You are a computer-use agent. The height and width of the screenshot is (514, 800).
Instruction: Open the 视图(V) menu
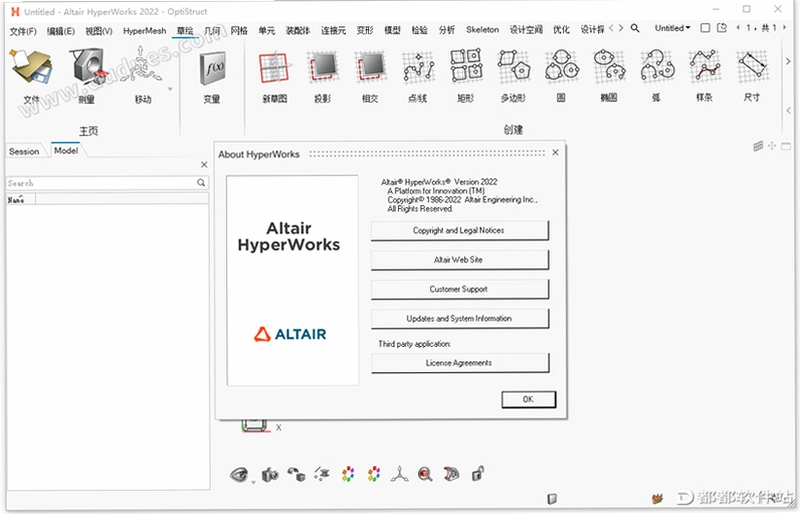[98, 31]
